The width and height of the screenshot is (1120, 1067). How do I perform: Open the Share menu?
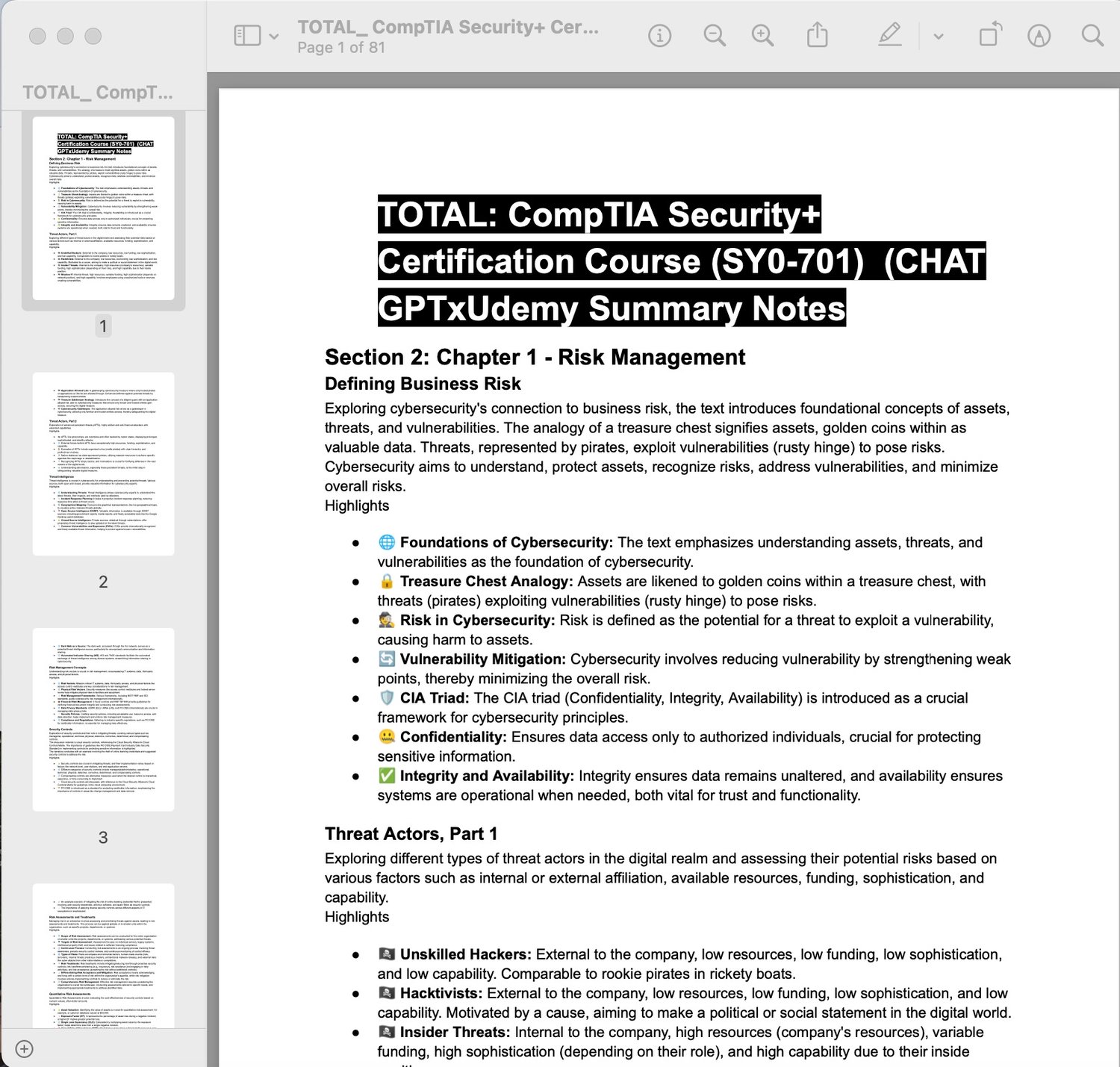[818, 34]
